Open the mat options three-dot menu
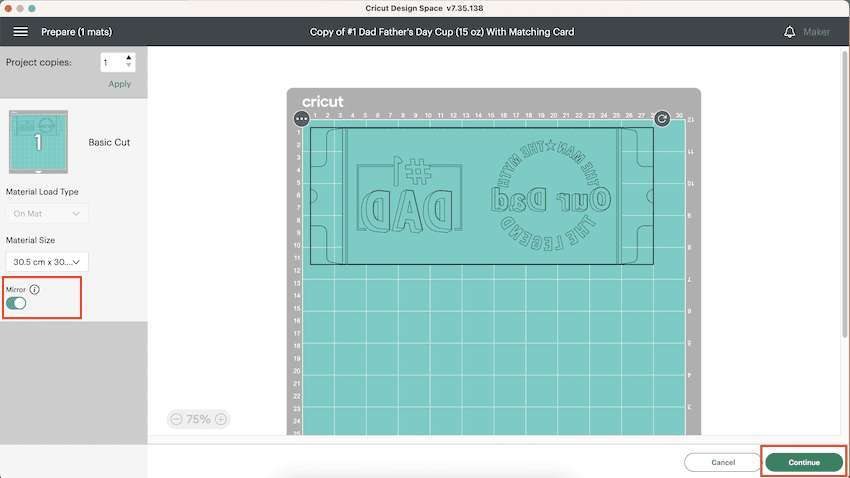The height and width of the screenshot is (478, 850). (x=301, y=119)
